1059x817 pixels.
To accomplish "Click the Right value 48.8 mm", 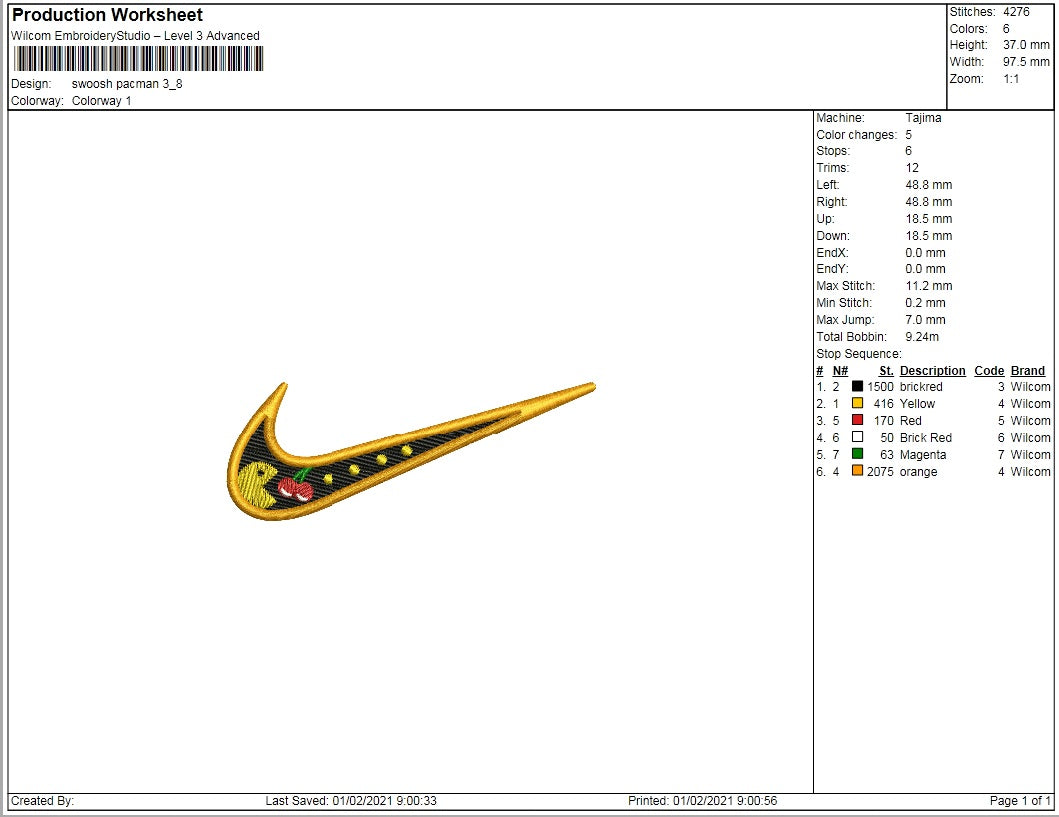I will [929, 201].
